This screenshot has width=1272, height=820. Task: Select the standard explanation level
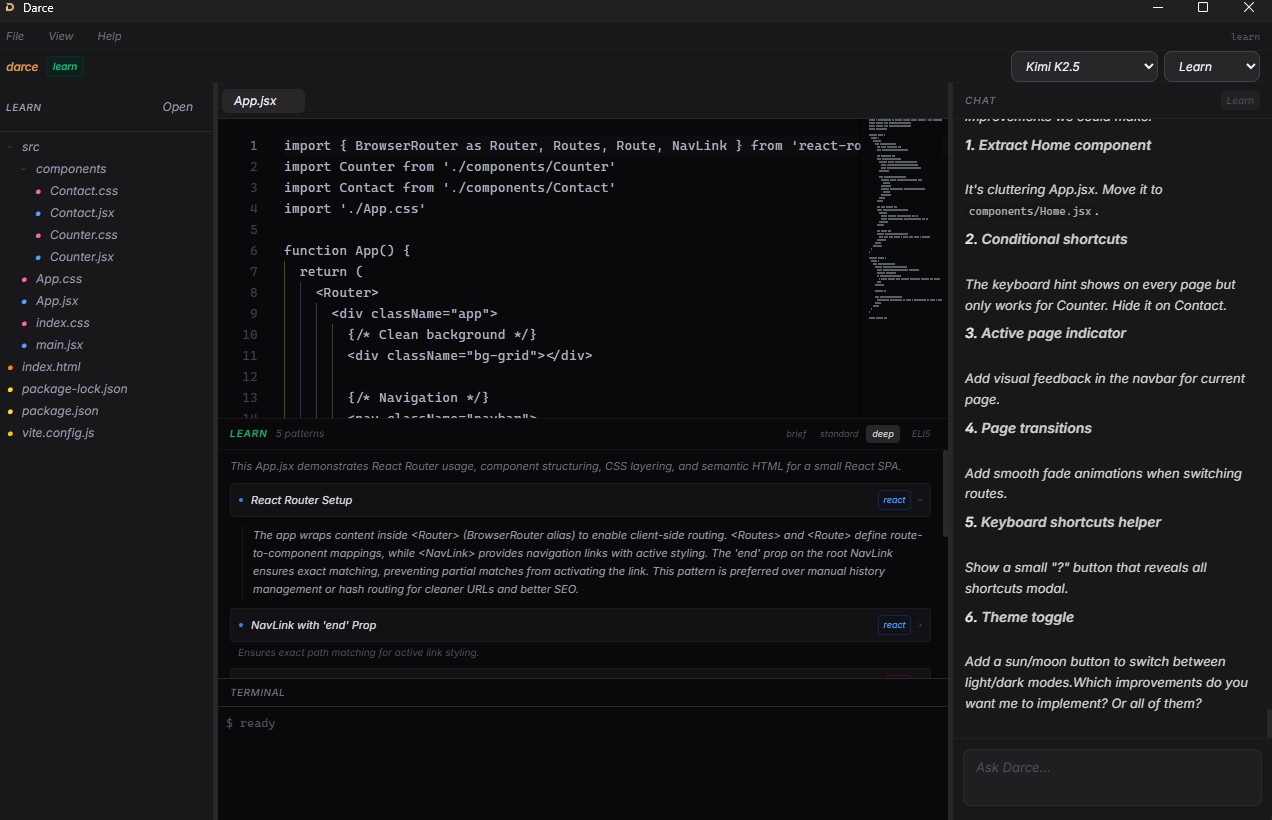click(x=839, y=434)
